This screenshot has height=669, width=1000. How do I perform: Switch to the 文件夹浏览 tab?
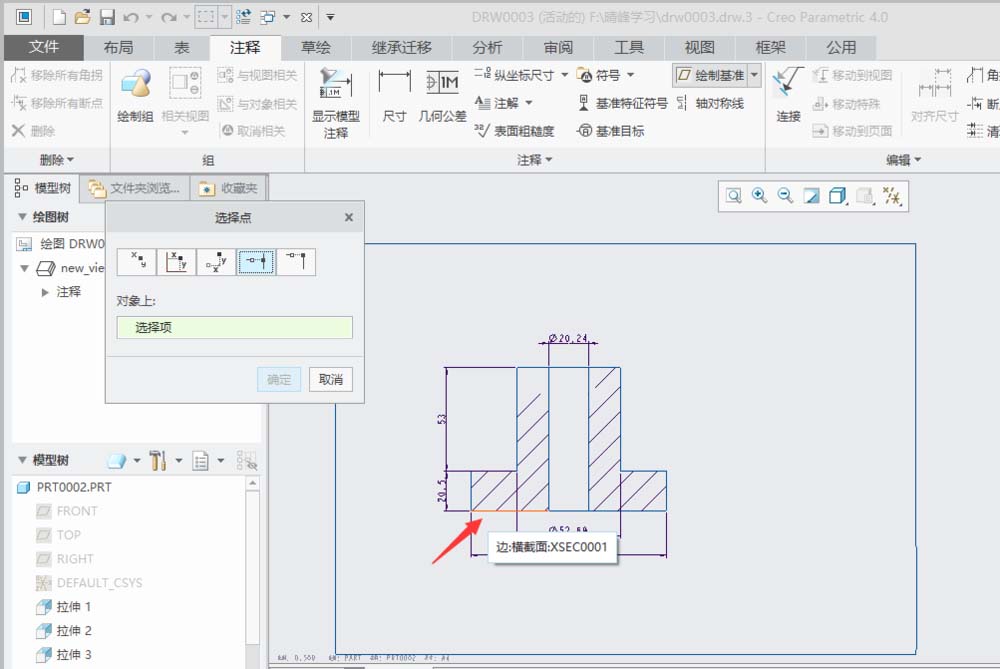(135, 187)
